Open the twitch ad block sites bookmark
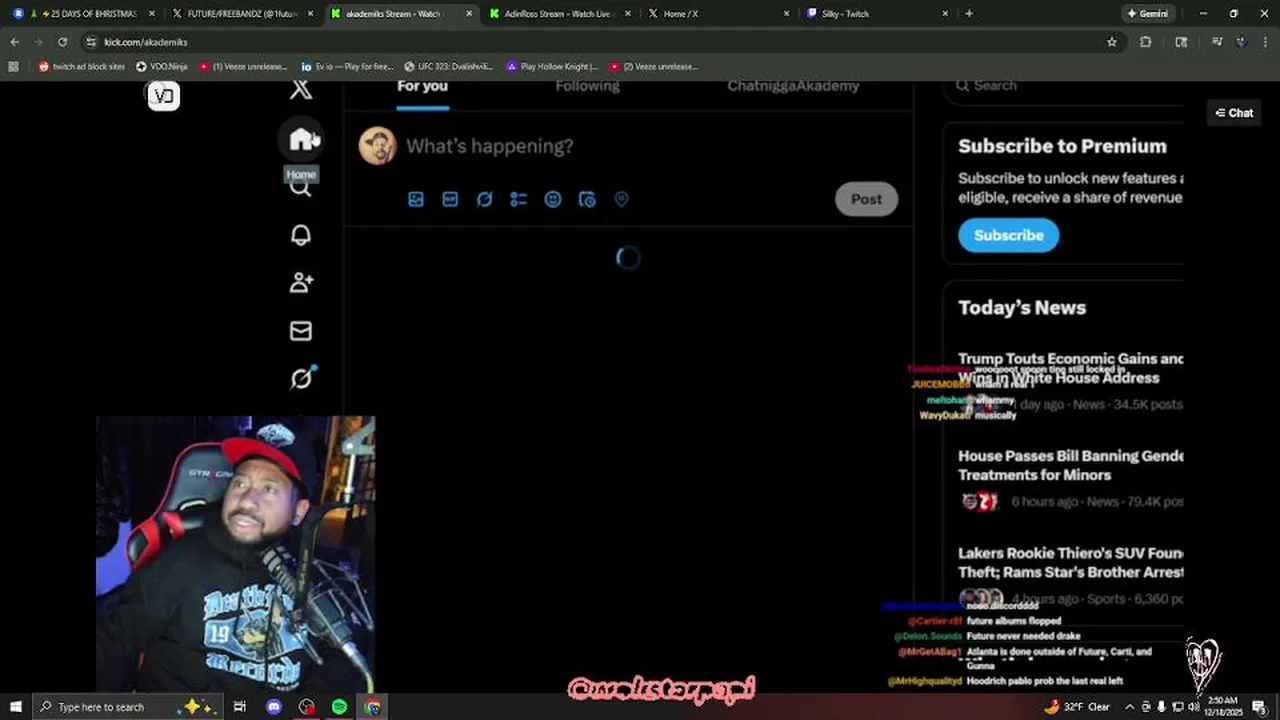The width and height of the screenshot is (1280, 720). click(x=82, y=66)
